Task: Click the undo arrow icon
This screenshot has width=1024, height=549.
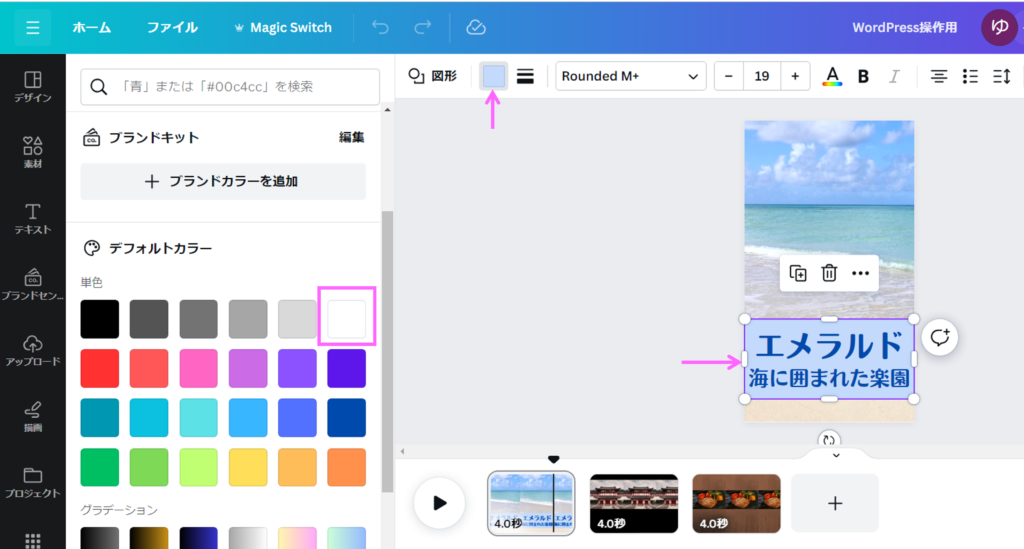Action: (x=380, y=27)
